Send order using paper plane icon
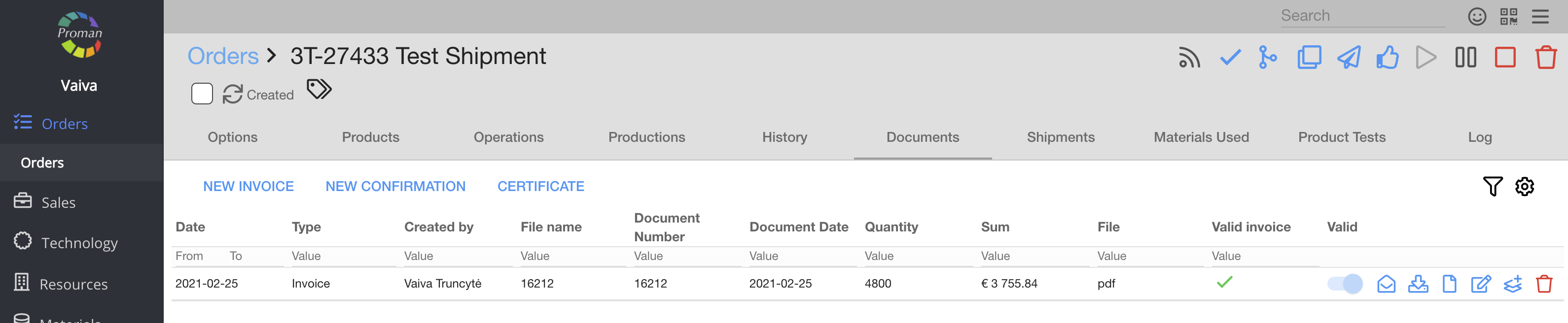 (x=1348, y=58)
